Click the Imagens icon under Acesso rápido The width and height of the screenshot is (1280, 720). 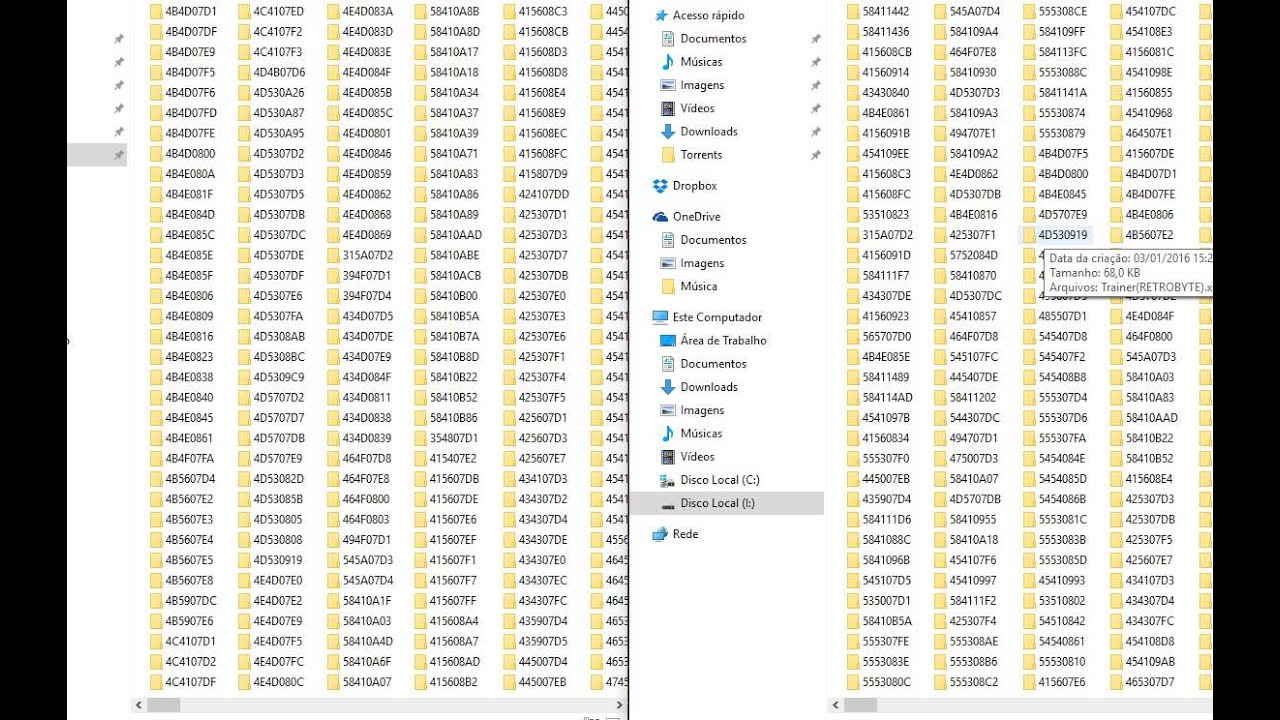pos(669,85)
